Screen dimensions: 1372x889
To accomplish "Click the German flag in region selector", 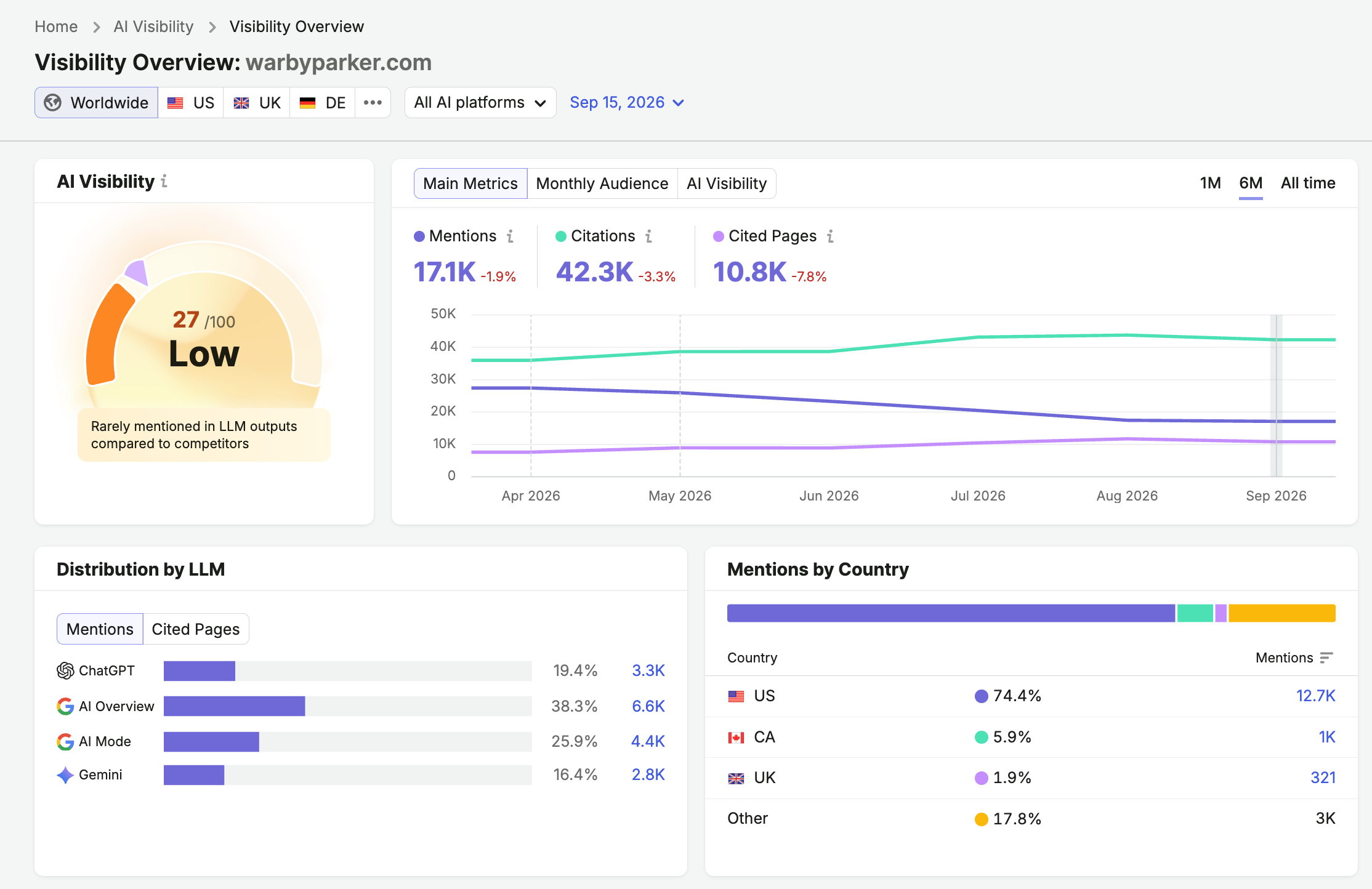I will (x=307, y=103).
